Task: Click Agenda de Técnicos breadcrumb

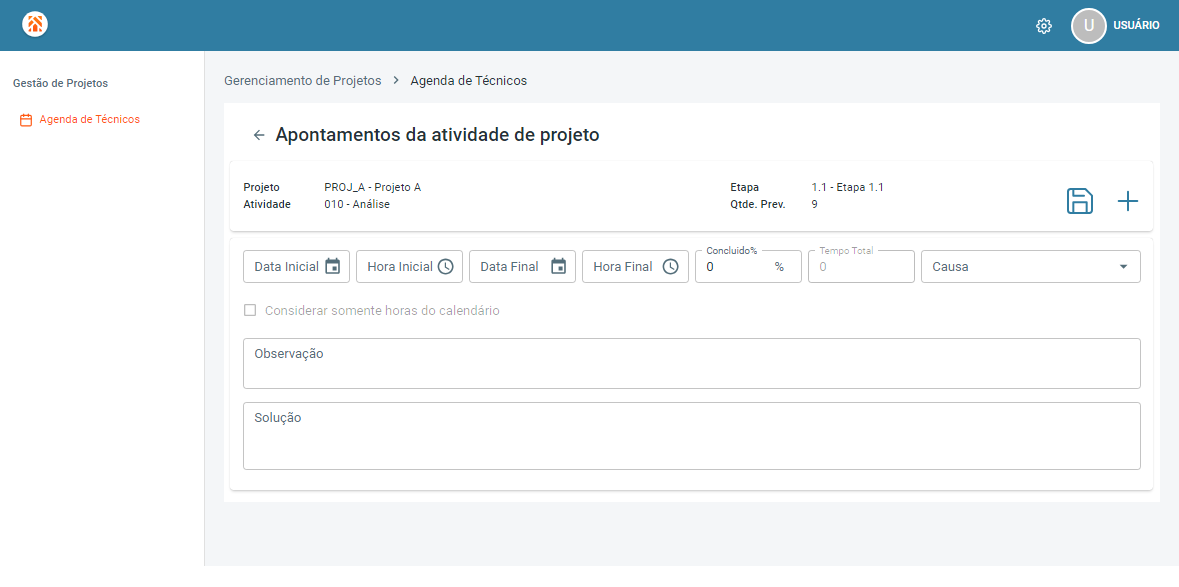Action: 468,80
